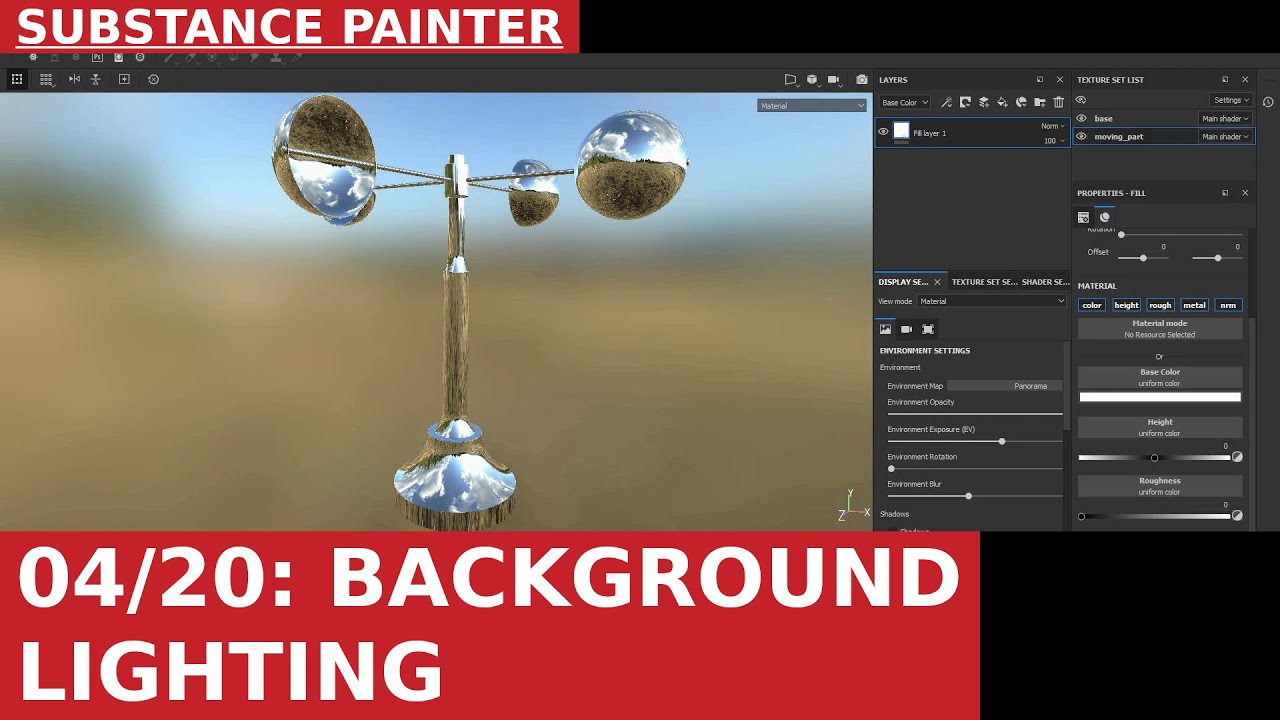Click the Height slider reset icon
Screen dimensions: 1280x720
coord(1237,457)
